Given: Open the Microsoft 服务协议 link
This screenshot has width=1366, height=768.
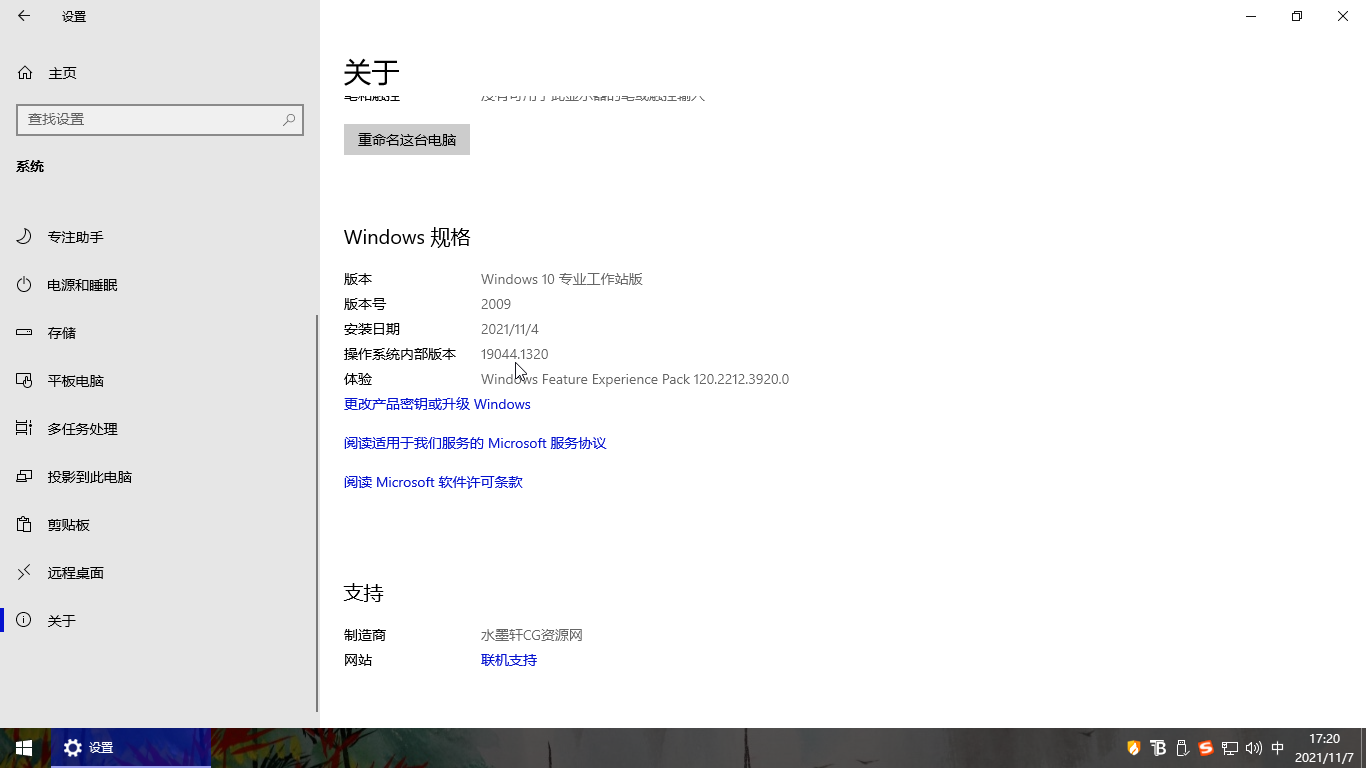Looking at the screenshot, I should [x=475, y=443].
